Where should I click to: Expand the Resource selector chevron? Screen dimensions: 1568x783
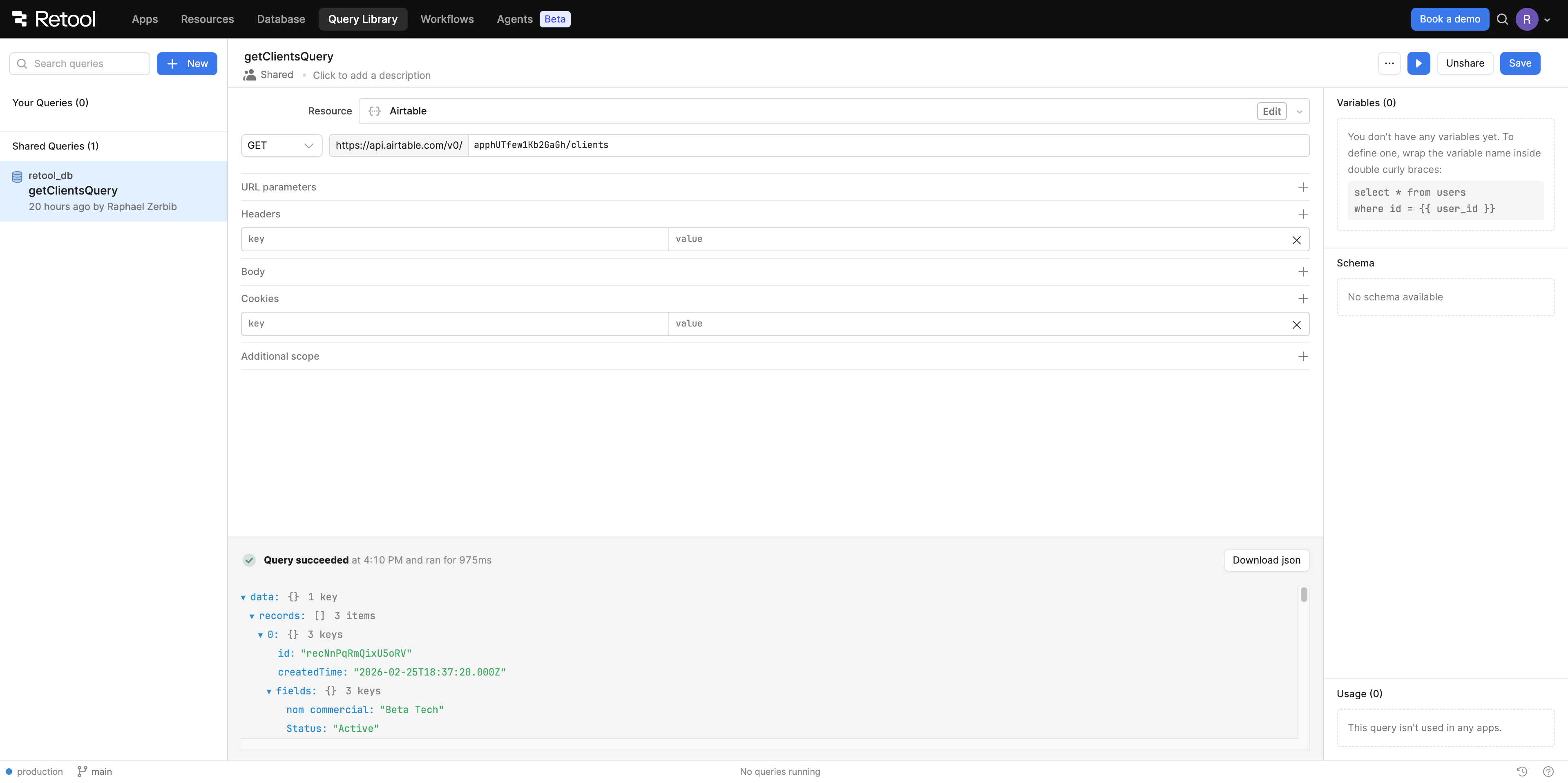[x=1299, y=112]
